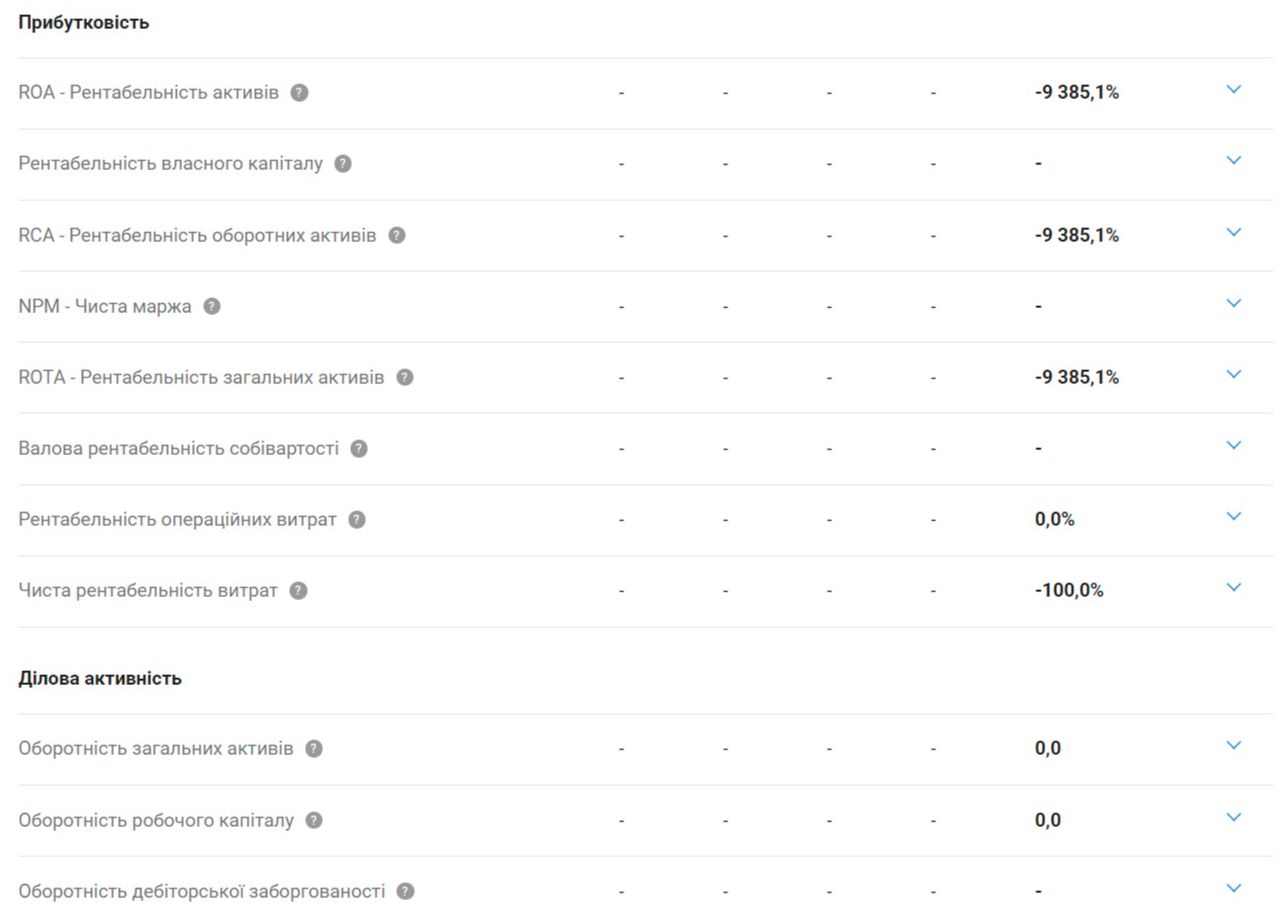Click help icon next to Рентабельність операційних витрат
Screen dimensions: 1283x910
(x=357, y=520)
